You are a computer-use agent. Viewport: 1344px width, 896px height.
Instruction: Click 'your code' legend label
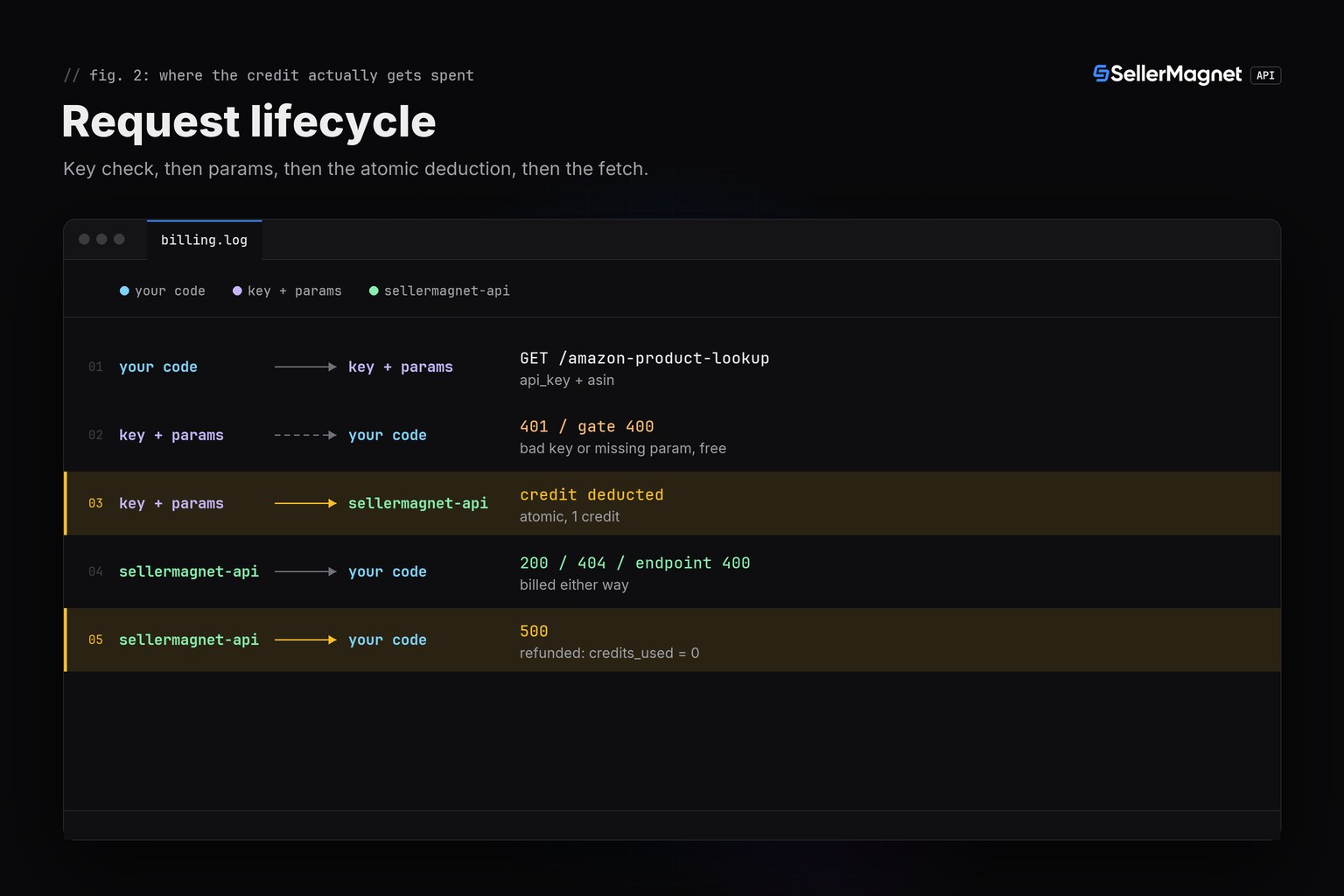click(170, 290)
